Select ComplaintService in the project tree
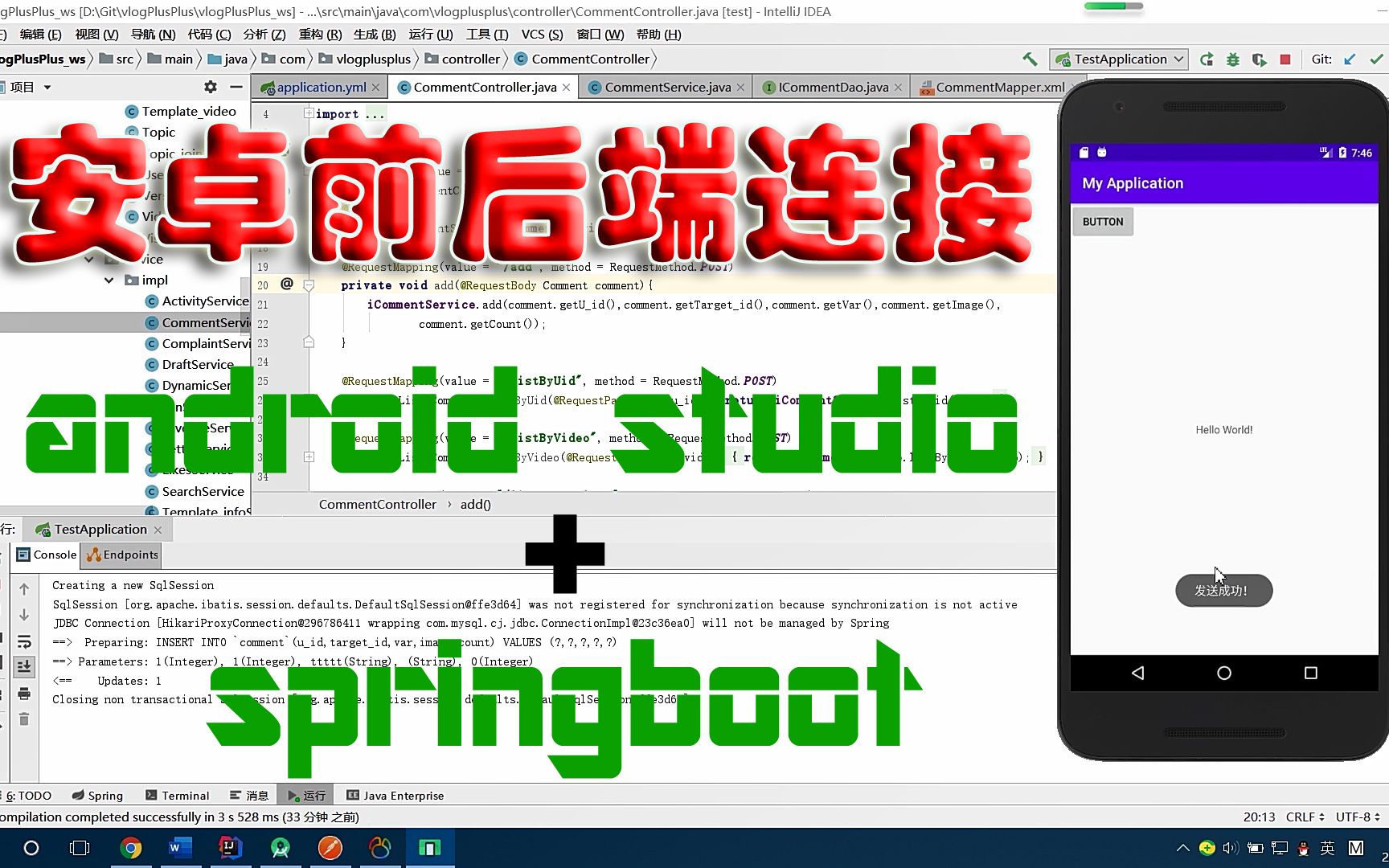1389x868 pixels. point(198,344)
